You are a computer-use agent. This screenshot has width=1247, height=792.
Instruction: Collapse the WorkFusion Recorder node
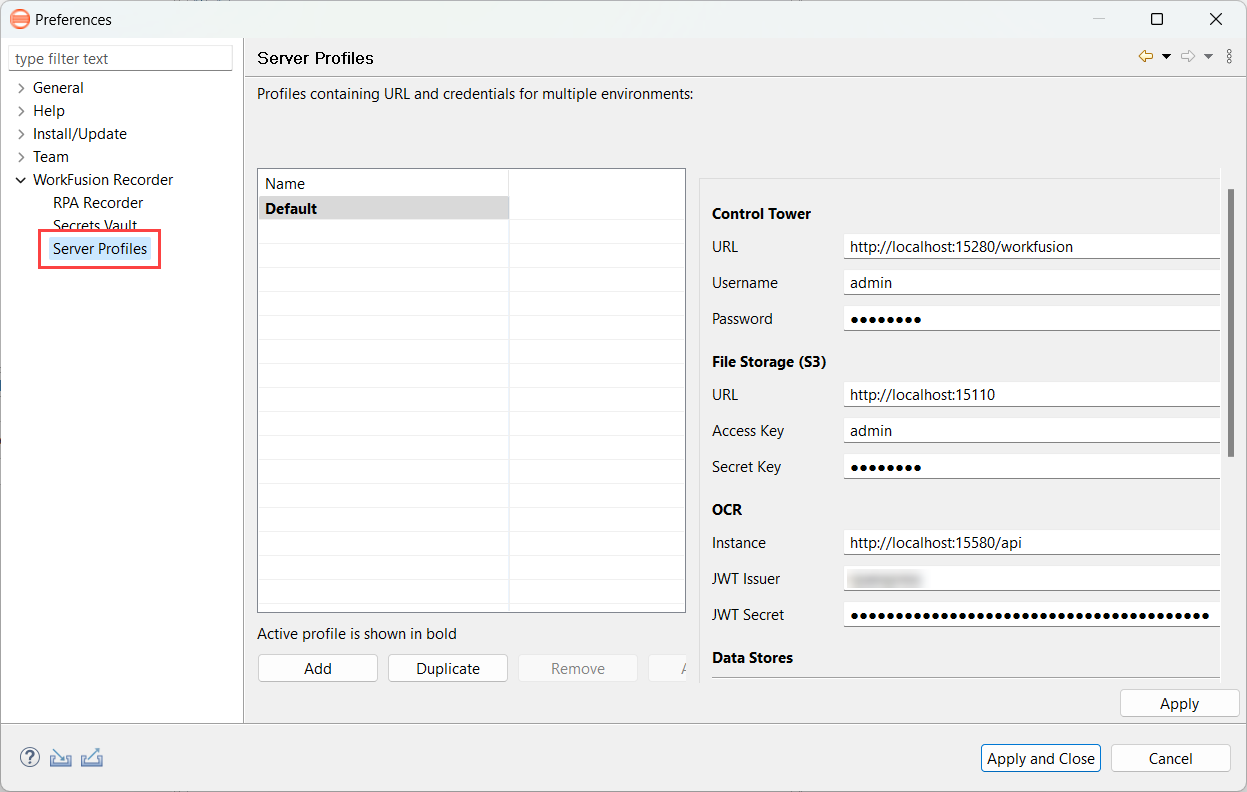21,180
